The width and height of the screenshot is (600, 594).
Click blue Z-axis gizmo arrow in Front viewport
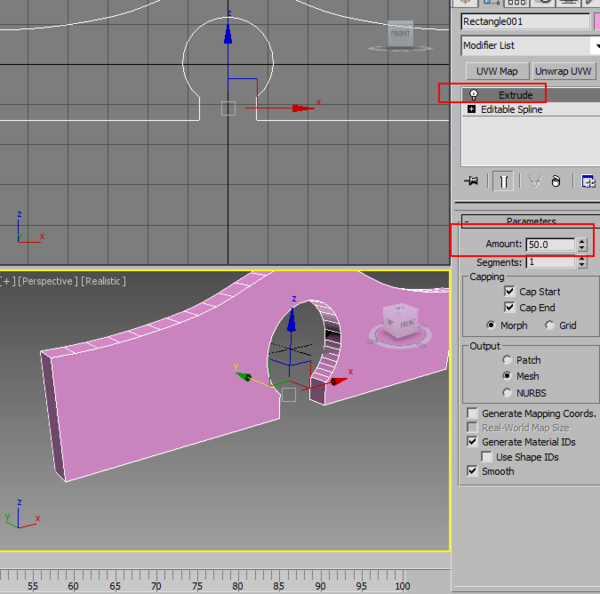228,34
